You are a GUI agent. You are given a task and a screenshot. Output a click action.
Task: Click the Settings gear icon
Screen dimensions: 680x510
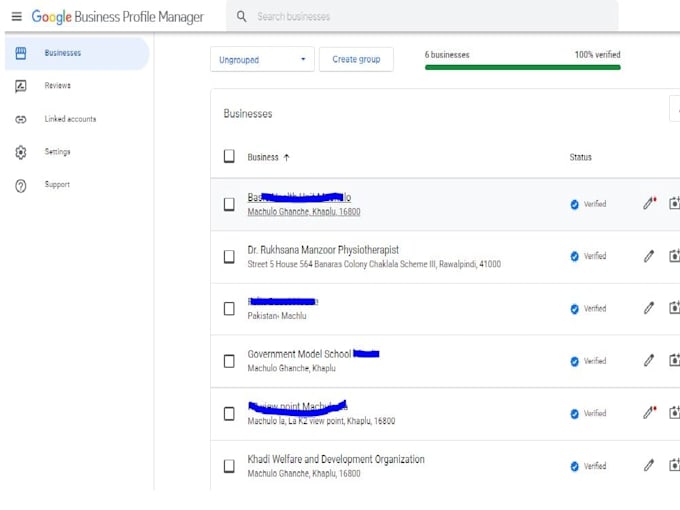tap(21, 152)
